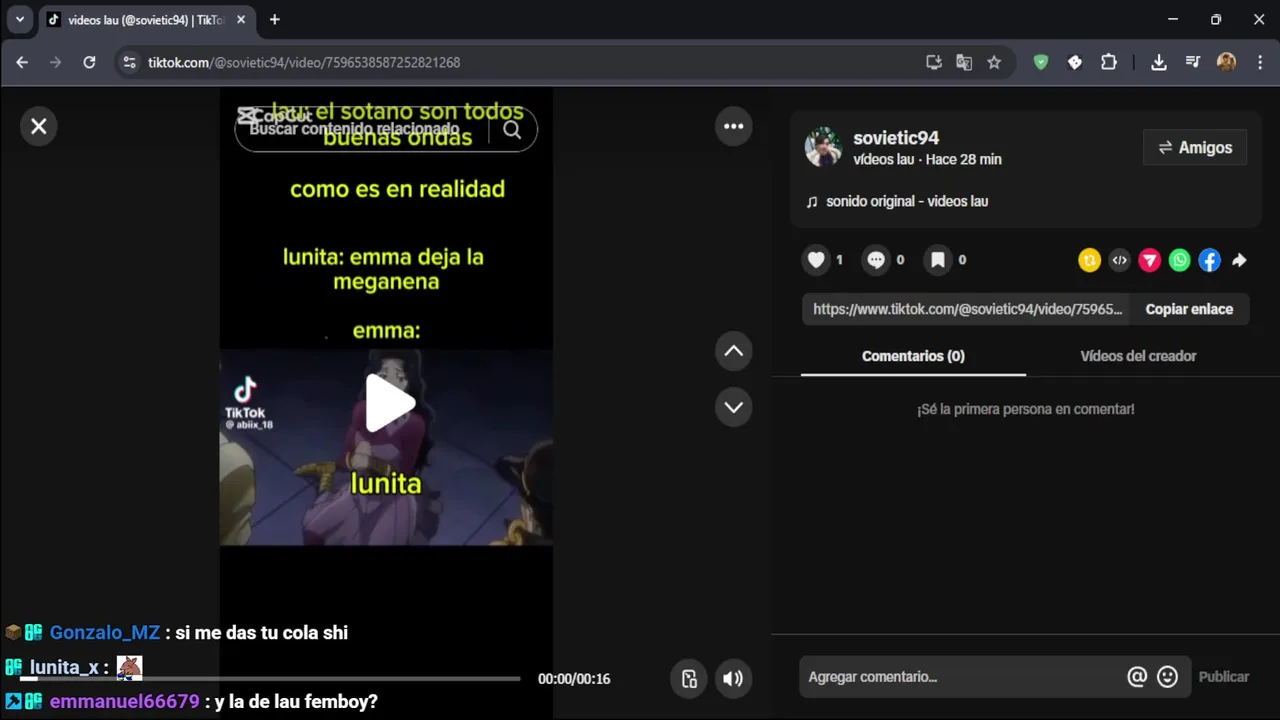The image size is (1280, 720).
Task: Click the search magnifier icon on video
Action: pos(512,130)
